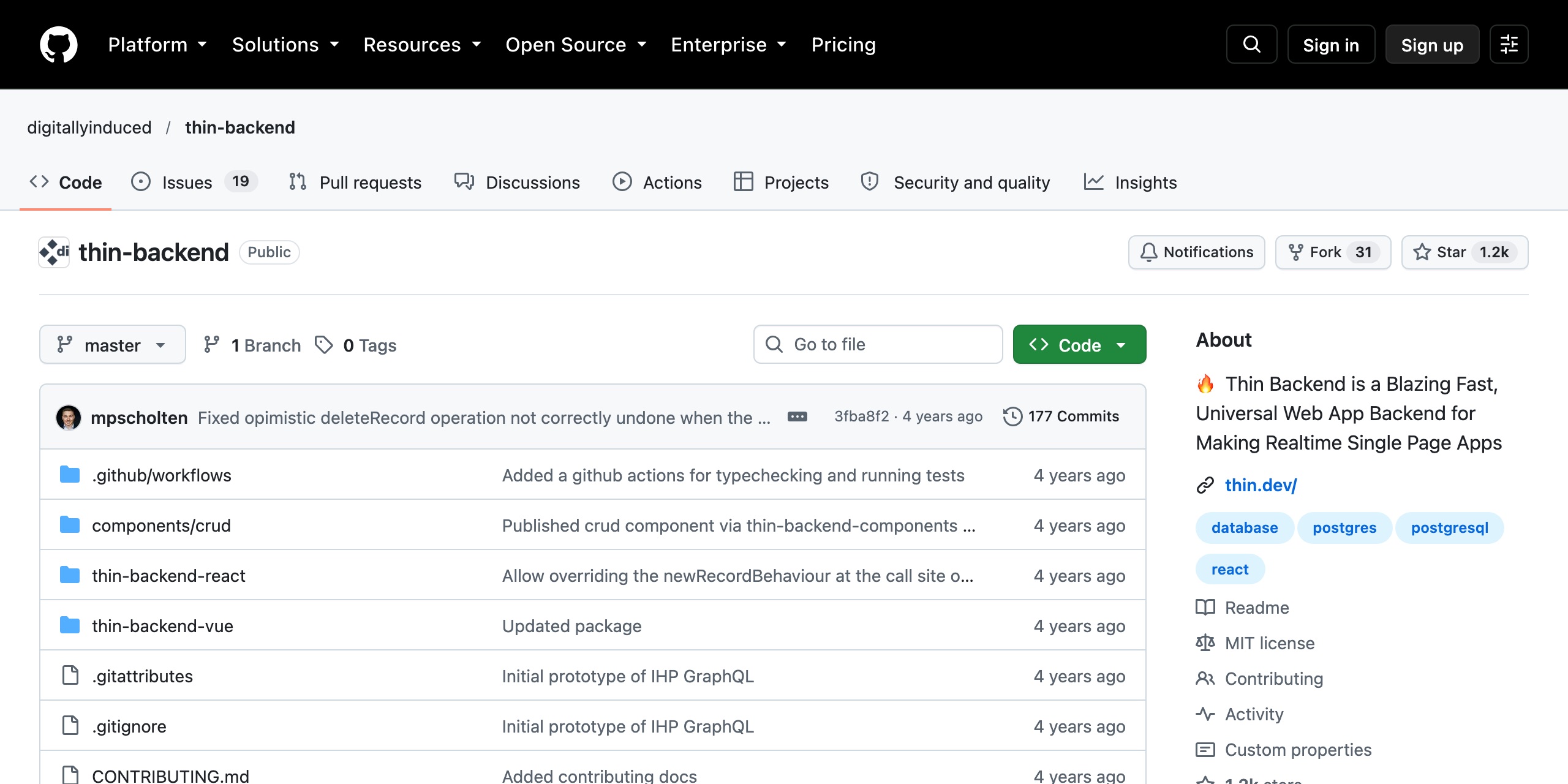Click the Sign in button

pos(1331,44)
